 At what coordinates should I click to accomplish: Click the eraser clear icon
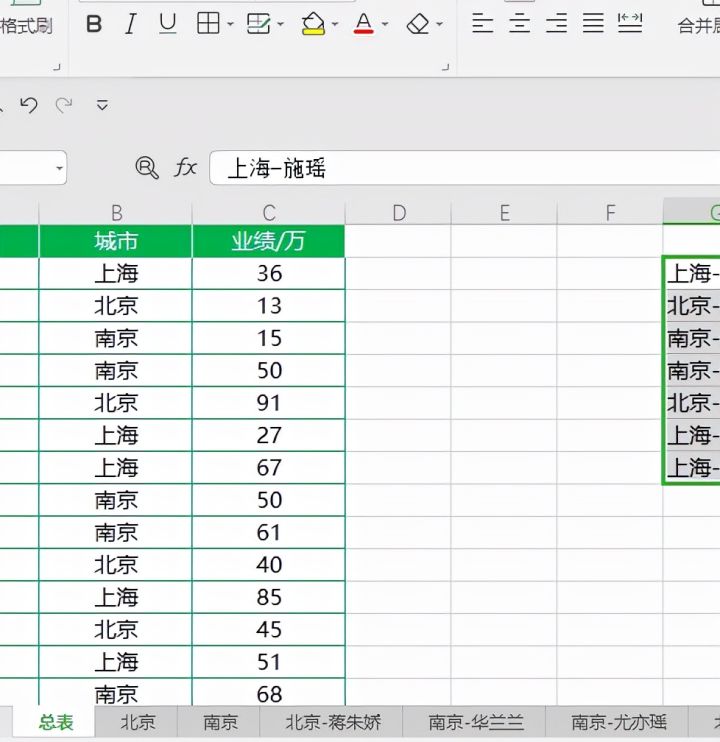click(x=418, y=23)
